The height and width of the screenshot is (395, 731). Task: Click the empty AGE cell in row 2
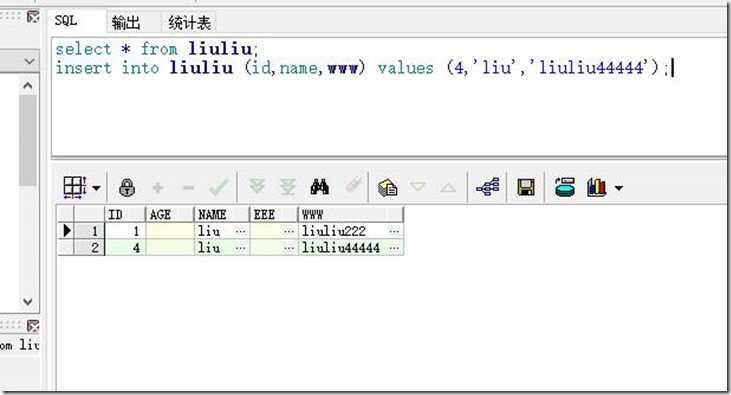click(x=170, y=248)
